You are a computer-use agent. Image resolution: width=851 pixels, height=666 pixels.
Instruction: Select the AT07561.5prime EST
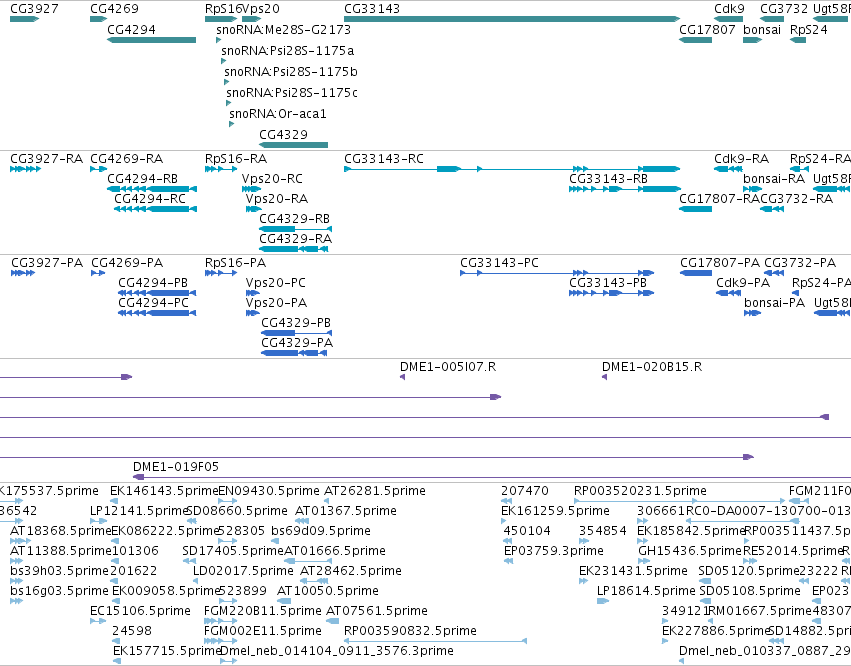tap(333, 621)
